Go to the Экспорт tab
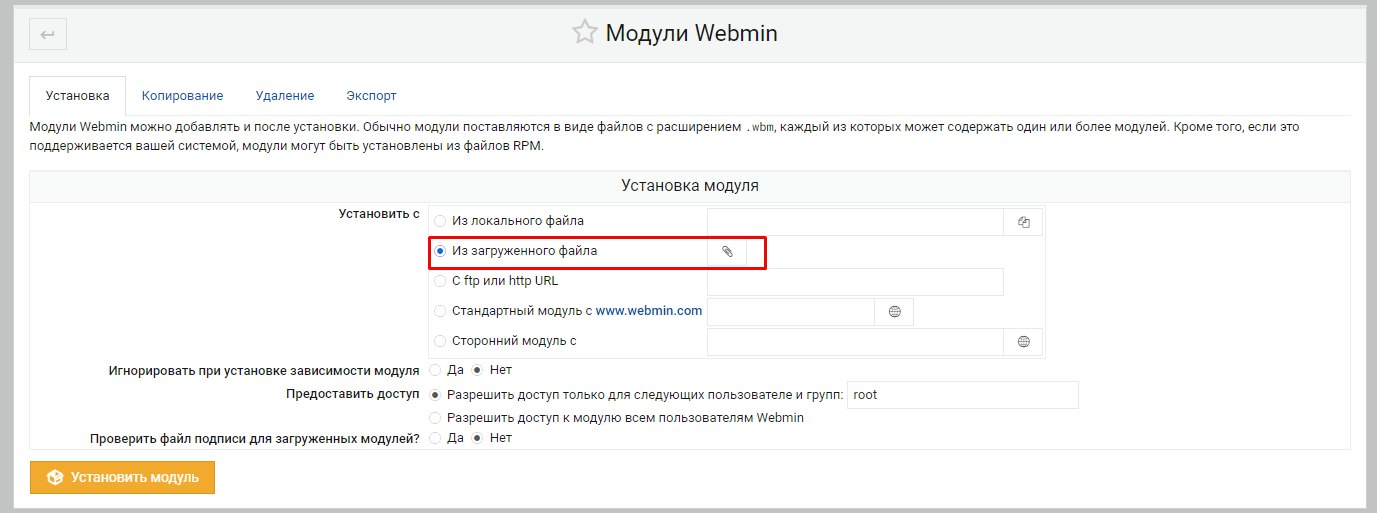This screenshot has height=513, width=1377. coord(371,96)
